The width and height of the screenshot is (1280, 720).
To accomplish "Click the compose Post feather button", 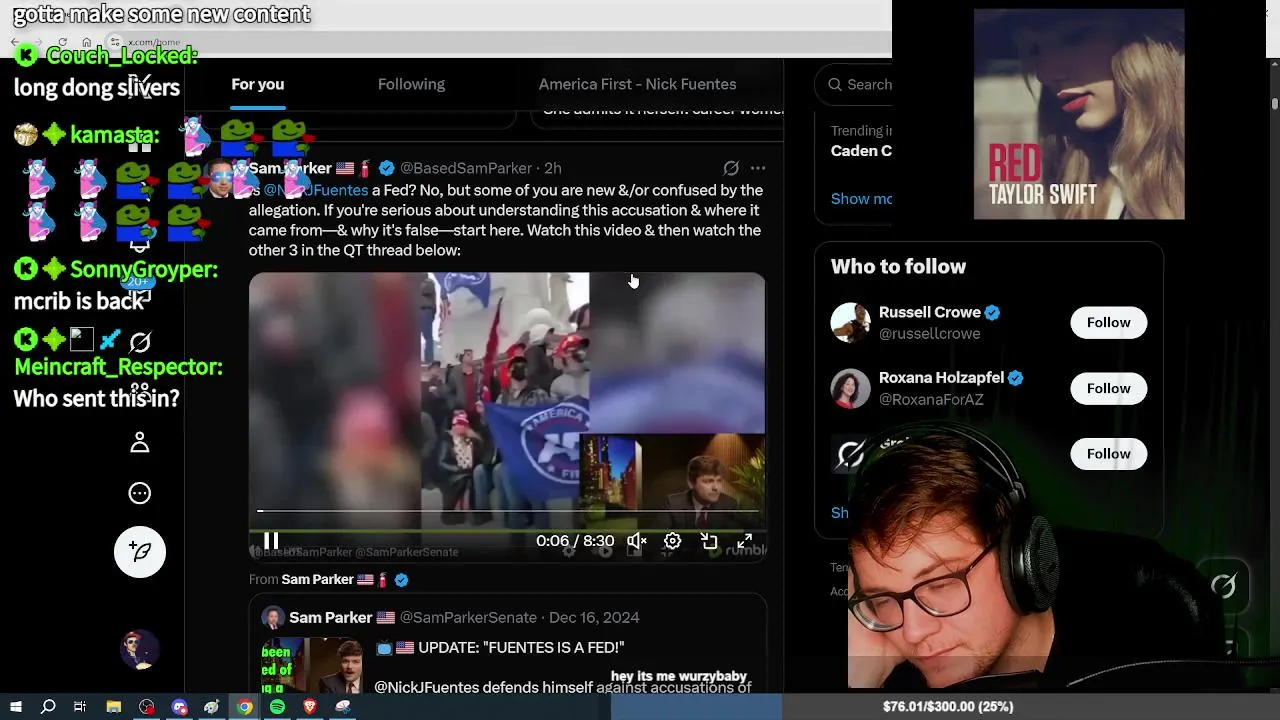I will coord(140,552).
